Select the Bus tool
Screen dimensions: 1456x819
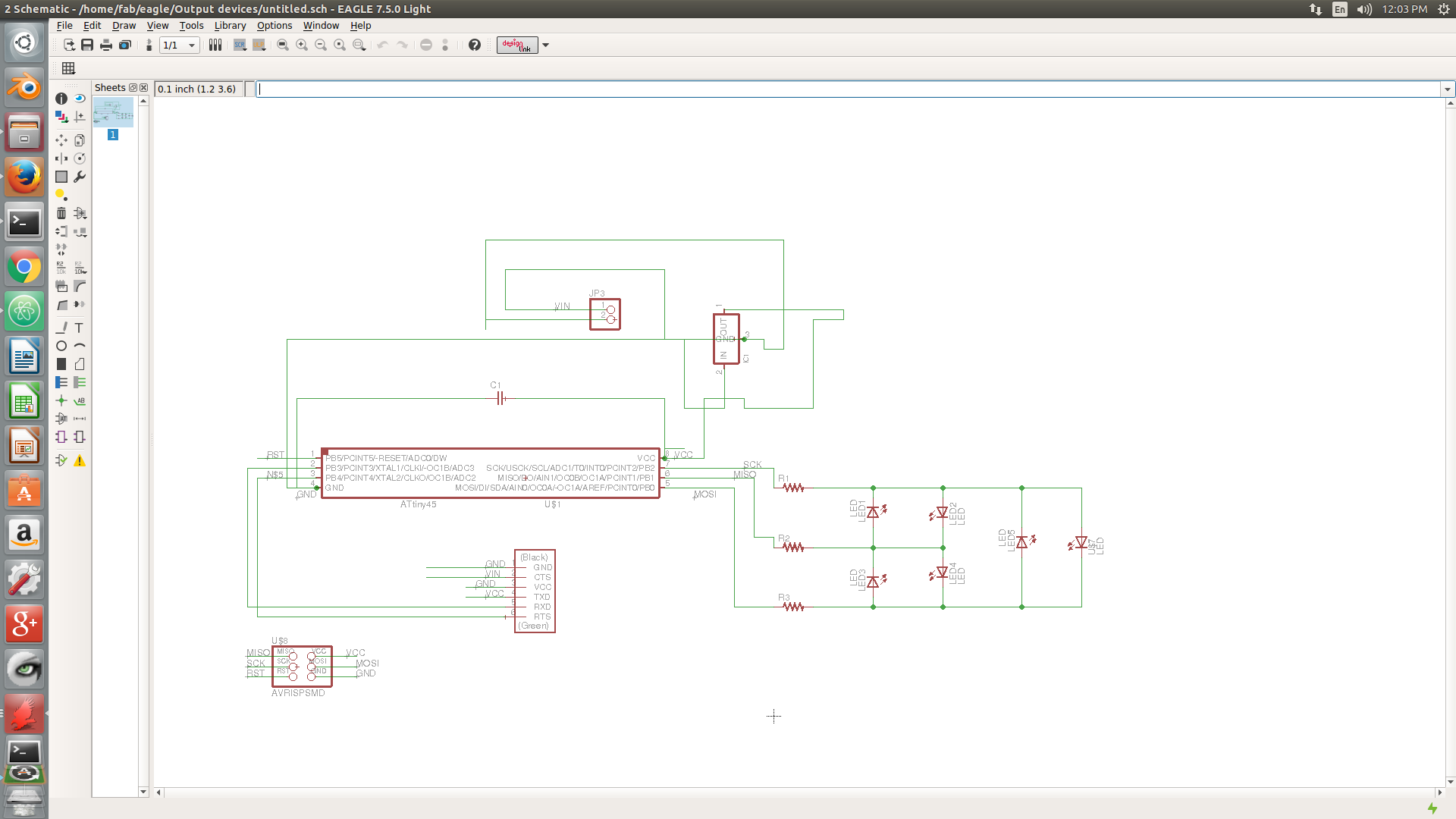pos(61,382)
